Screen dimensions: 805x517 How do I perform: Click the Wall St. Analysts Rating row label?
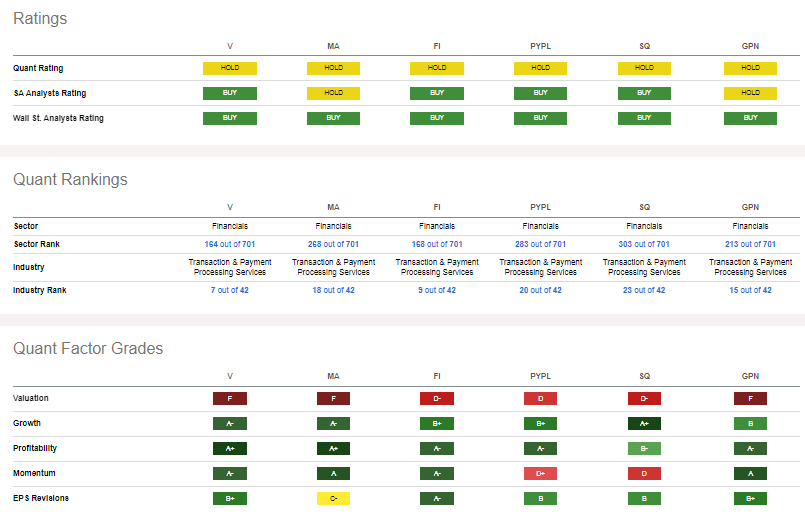pyautogui.click(x=58, y=118)
